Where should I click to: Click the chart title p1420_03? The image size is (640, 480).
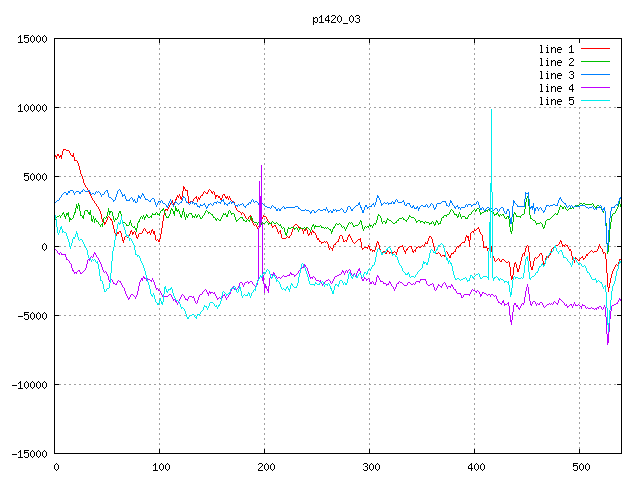(336, 20)
